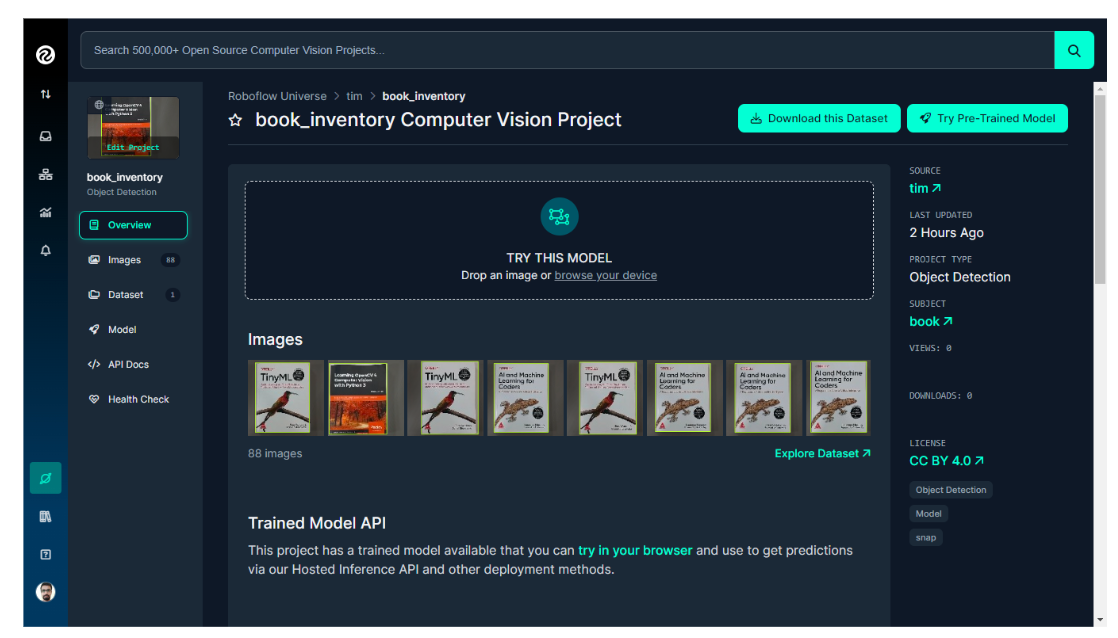This screenshot has height=638, width=1118.
Task: Click browse your device link
Action: pyautogui.click(x=605, y=275)
